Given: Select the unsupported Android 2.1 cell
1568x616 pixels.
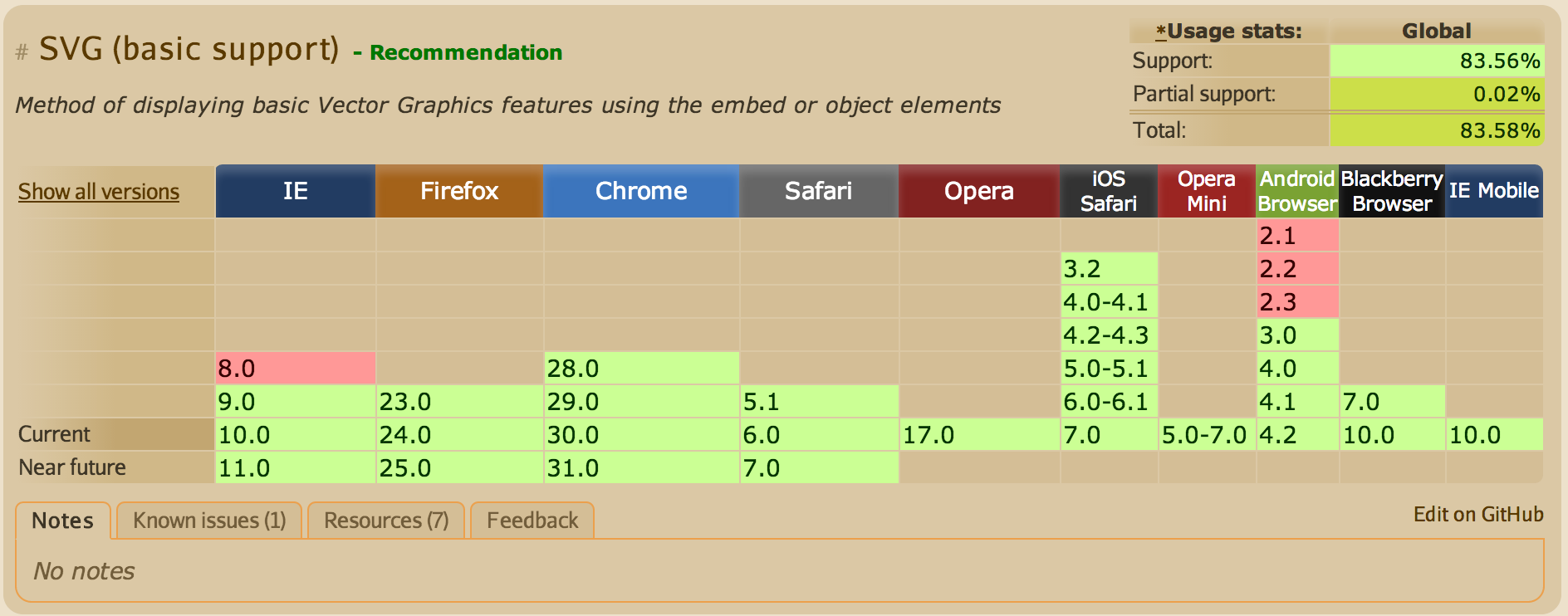Looking at the screenshot, I should [1297, 235].
